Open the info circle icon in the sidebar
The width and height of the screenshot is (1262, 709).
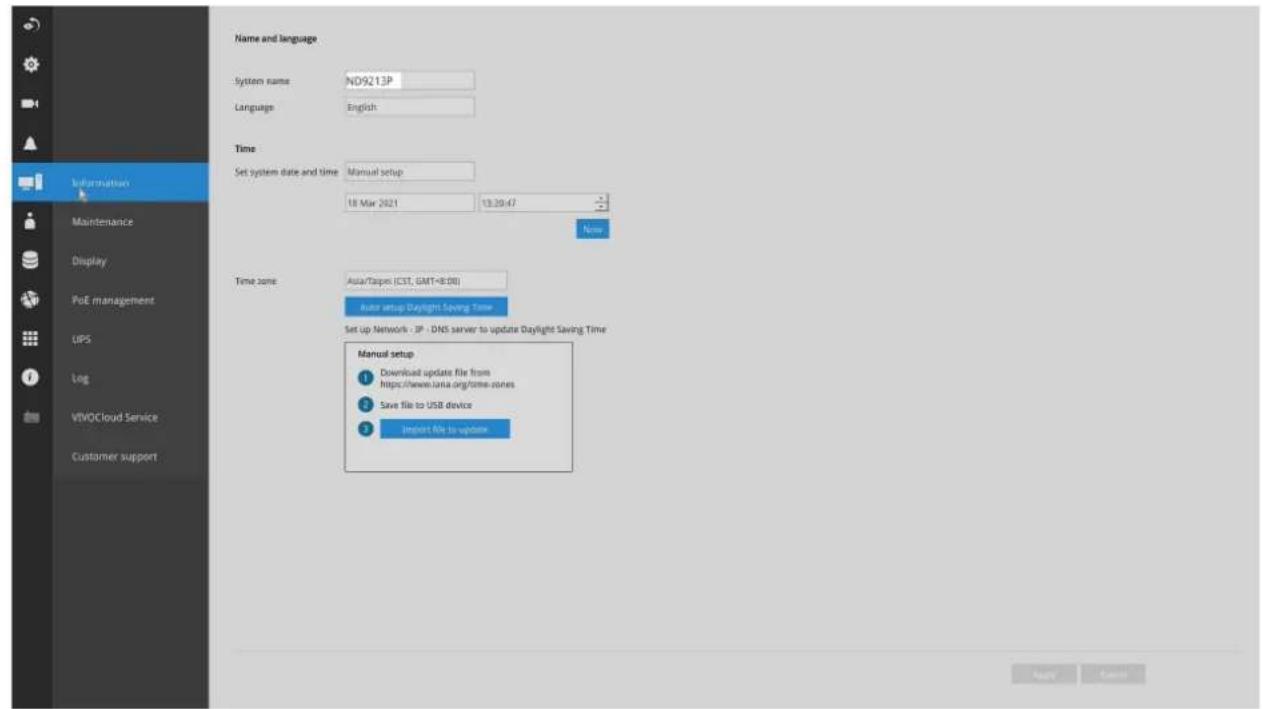coord(31,379)
